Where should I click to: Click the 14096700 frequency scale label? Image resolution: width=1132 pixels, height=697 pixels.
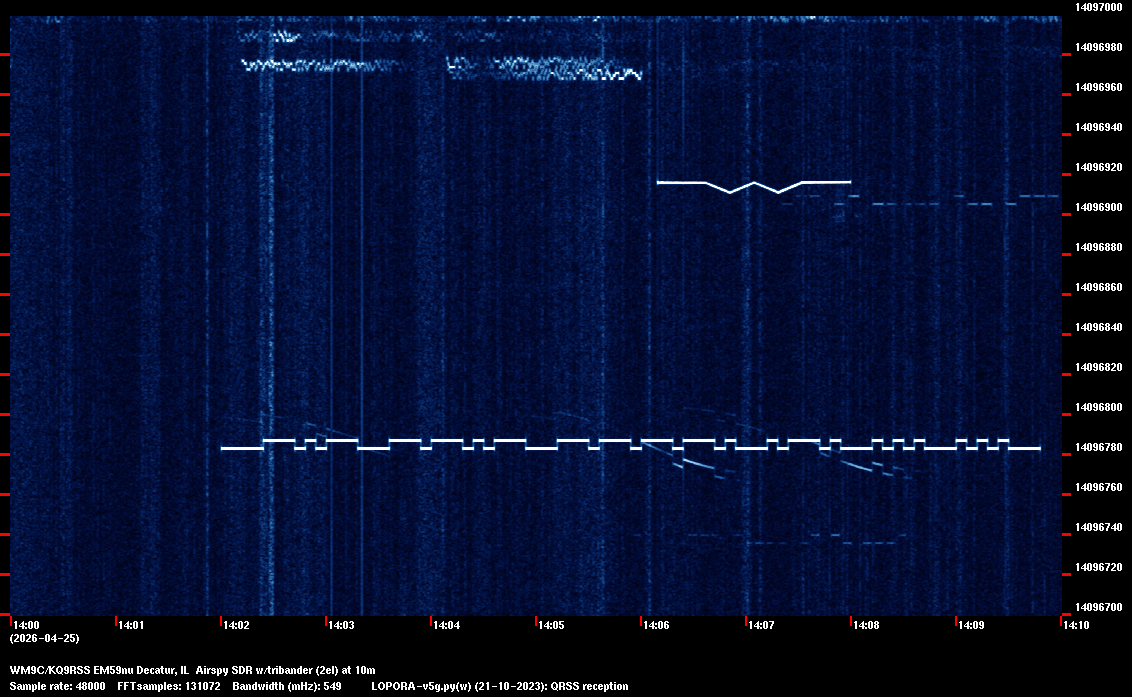pyautogui.click(x=1097, y=607)
